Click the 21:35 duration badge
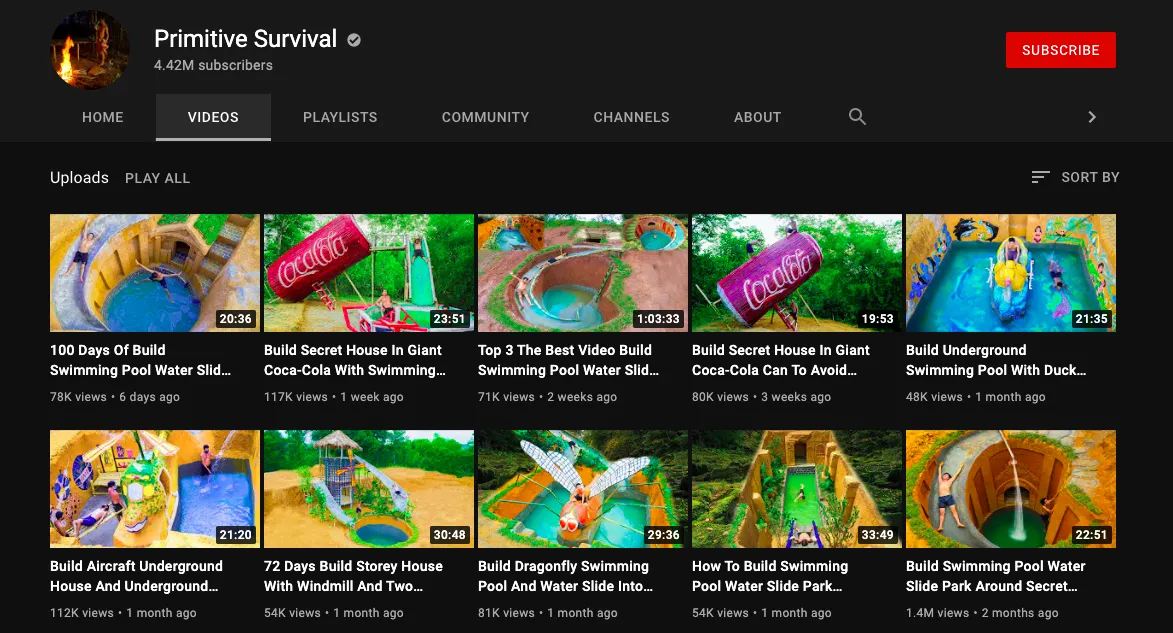Image resolution: width=1173 pixels, height=633 pixels. point(1091,319)
